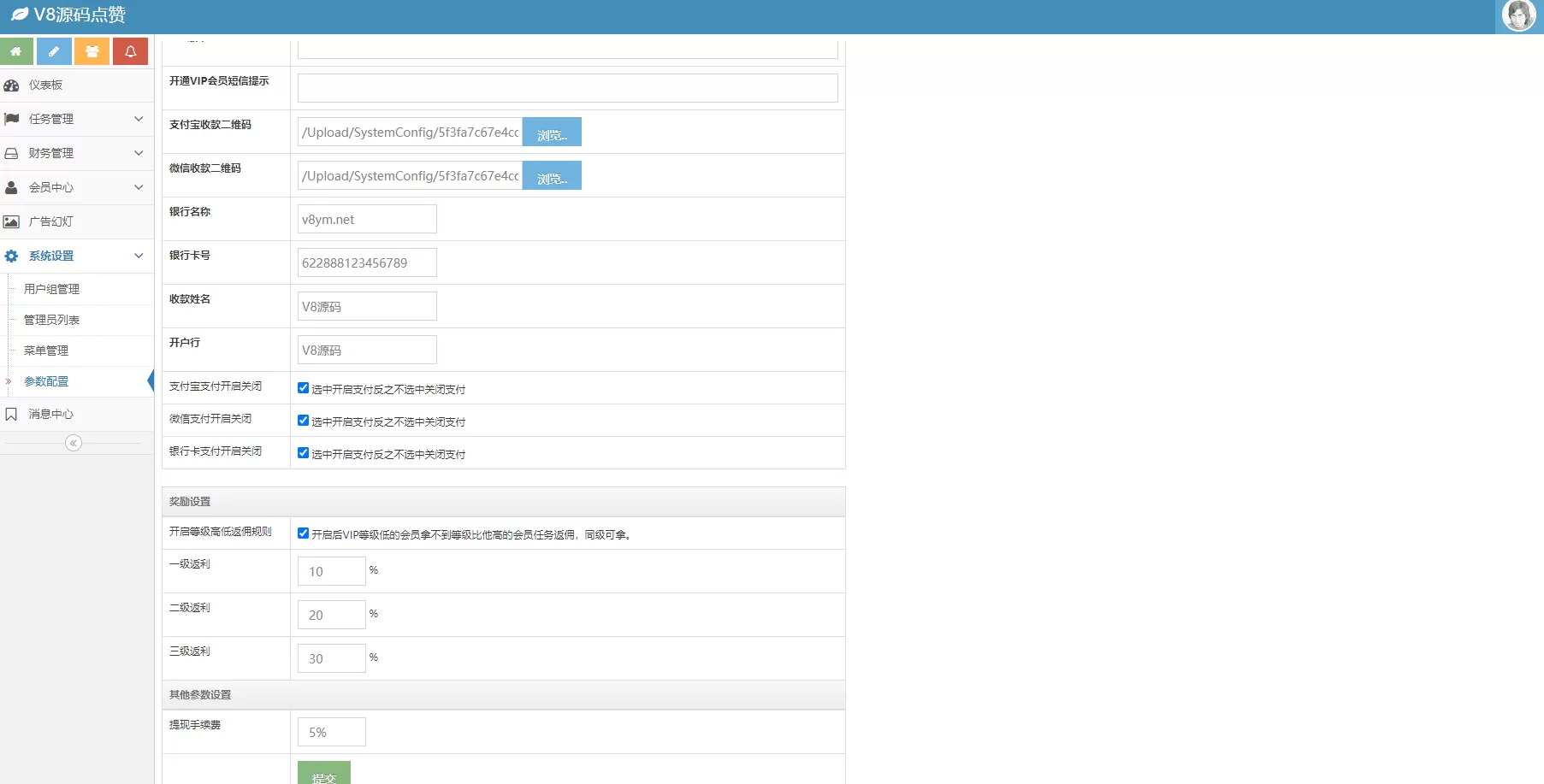Click the red bell notification icon
The image size is (1544, 784).
(x=130, y=51)
